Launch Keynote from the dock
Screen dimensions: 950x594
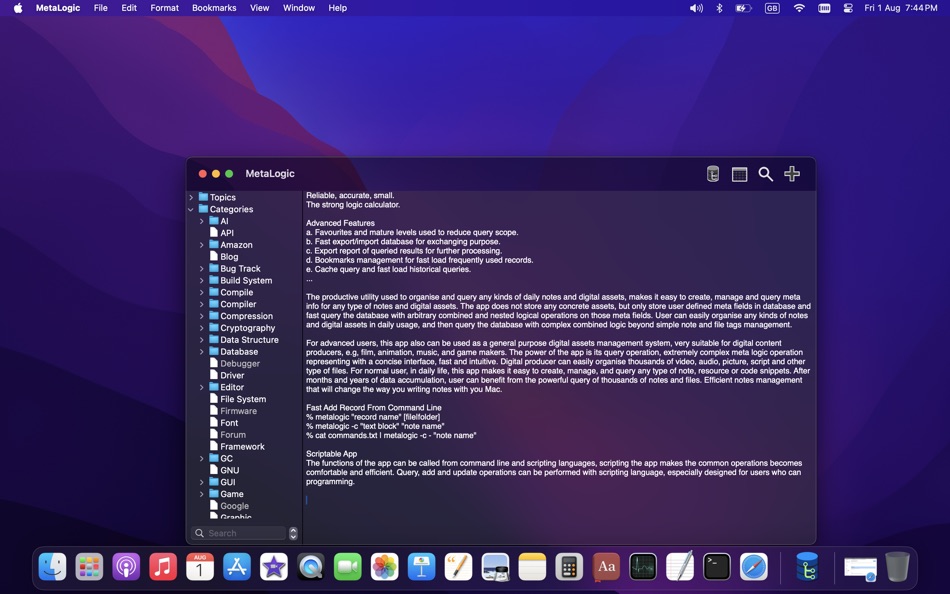pos(422,567)
